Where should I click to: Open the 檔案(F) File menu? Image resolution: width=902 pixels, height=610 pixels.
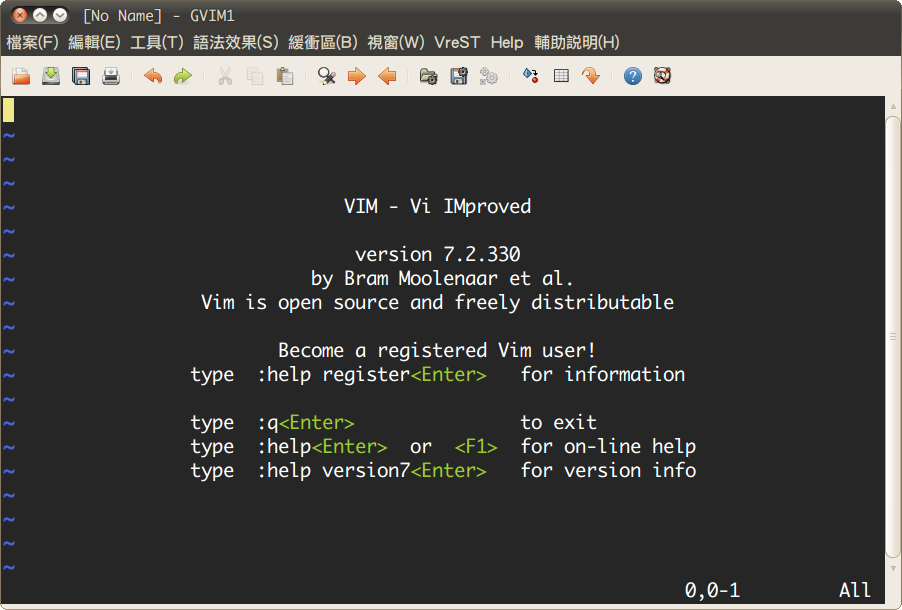pyautogui.click(x=33, y=43)
